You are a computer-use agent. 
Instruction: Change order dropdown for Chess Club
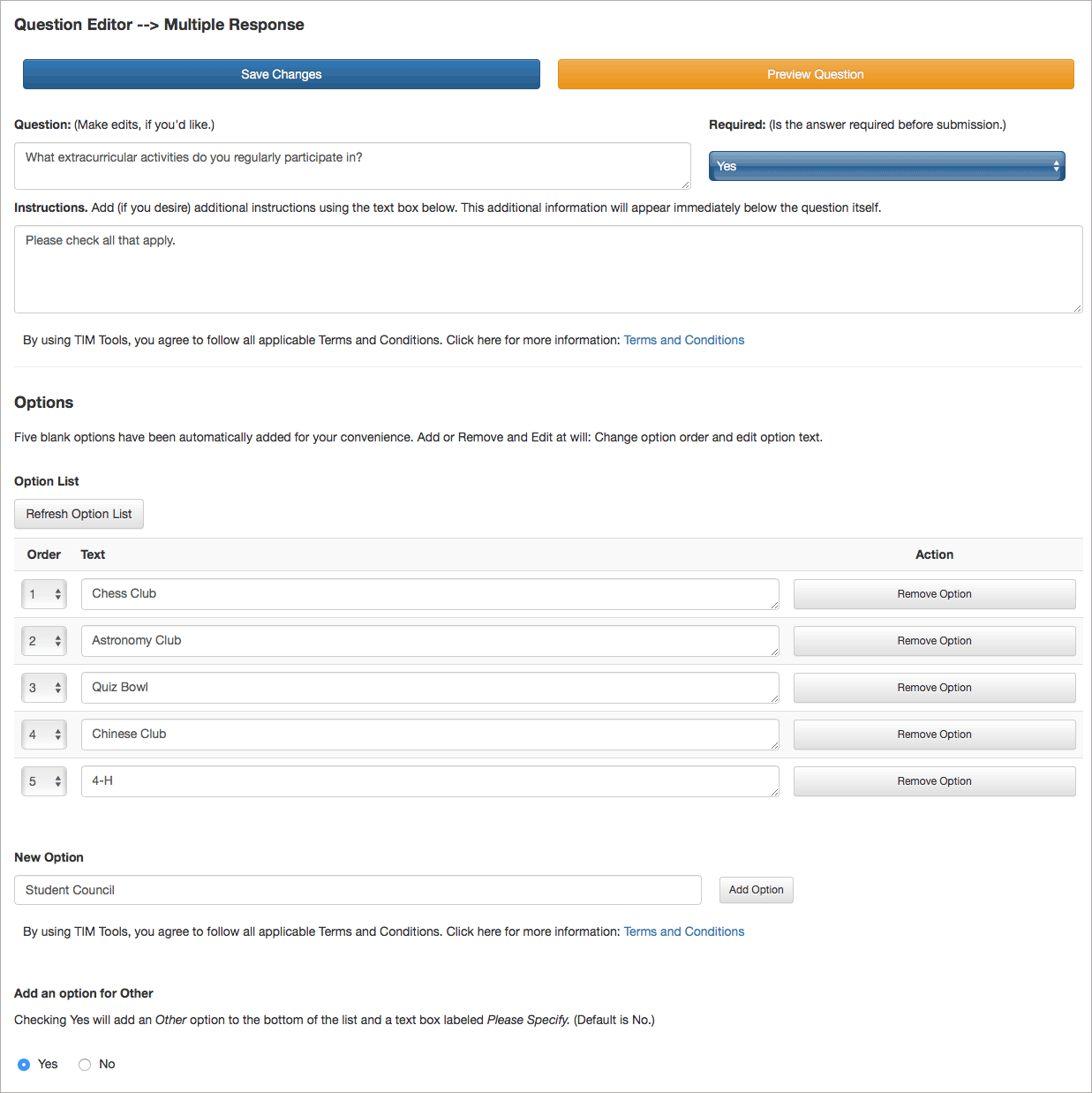click(44, 594)
